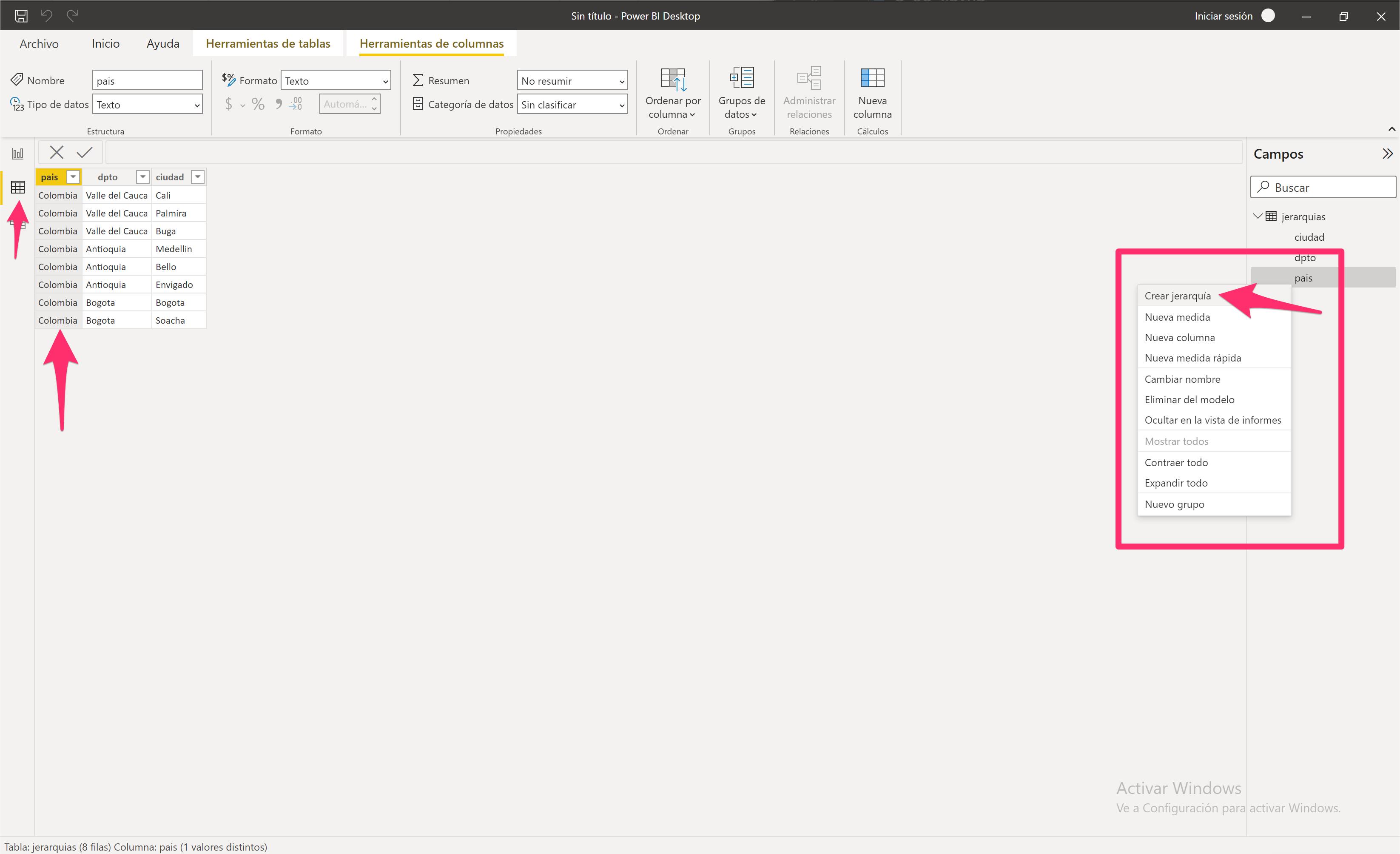Click the decimal places icon
Viewport: 1400px width, 854px height.
[296, 103]
